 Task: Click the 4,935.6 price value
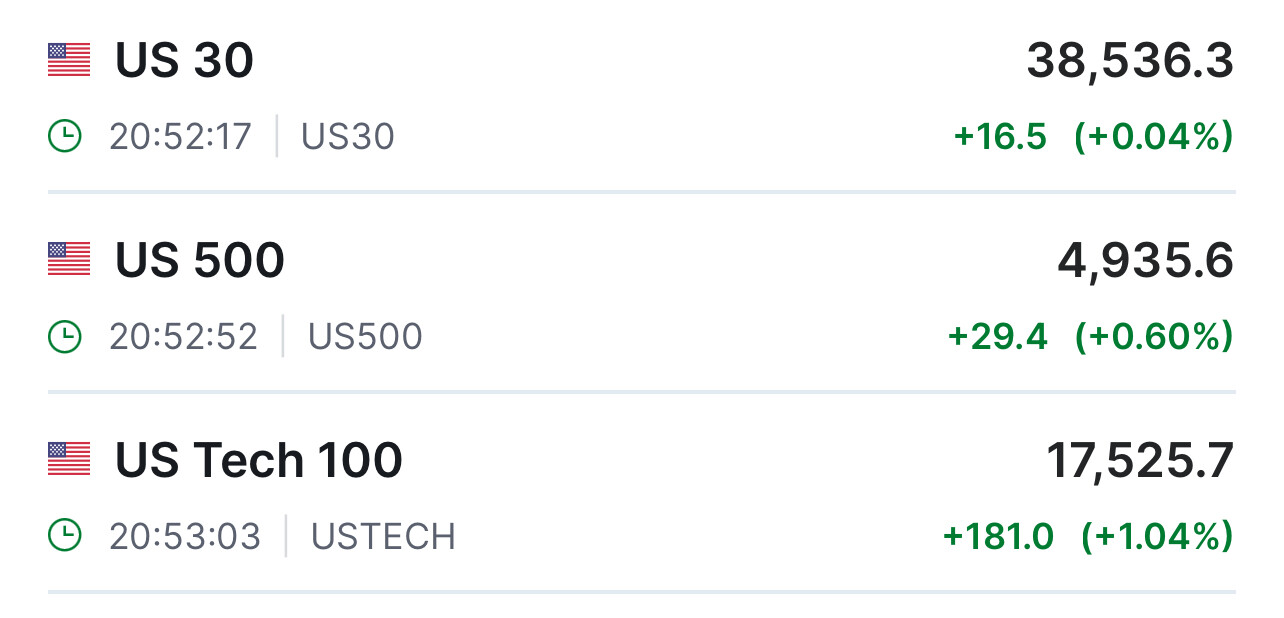pyautogui.click(x=1145, y=262)
